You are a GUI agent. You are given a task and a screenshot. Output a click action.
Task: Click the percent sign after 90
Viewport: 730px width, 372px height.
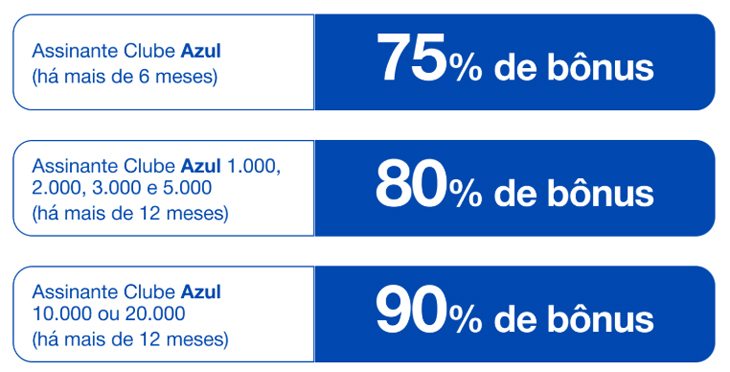pos(466,321)
